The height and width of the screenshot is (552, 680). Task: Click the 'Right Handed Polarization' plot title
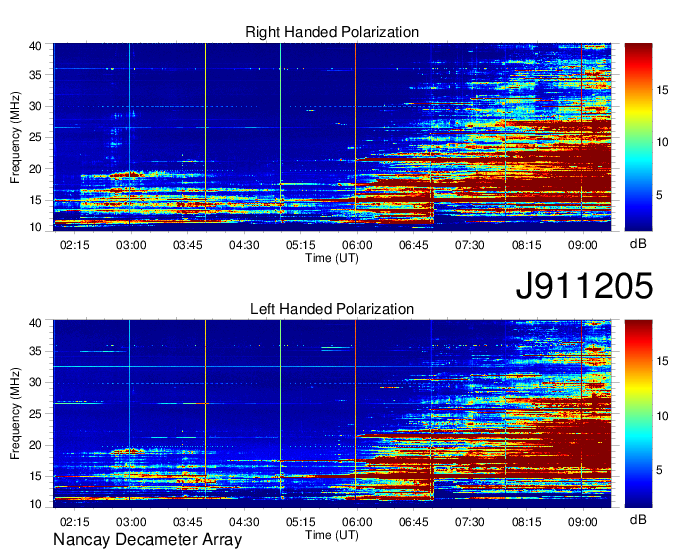point(332,32)
